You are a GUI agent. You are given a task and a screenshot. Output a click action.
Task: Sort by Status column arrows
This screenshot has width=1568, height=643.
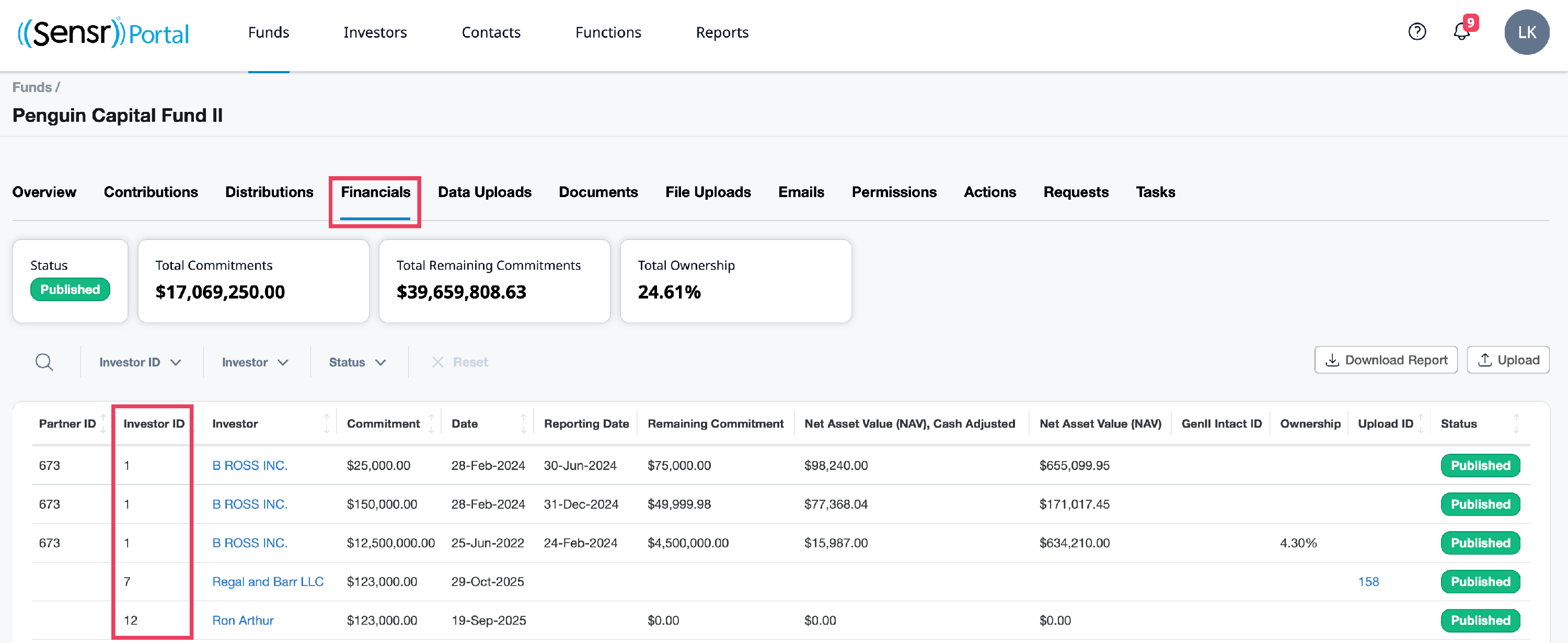[1516, 423]
